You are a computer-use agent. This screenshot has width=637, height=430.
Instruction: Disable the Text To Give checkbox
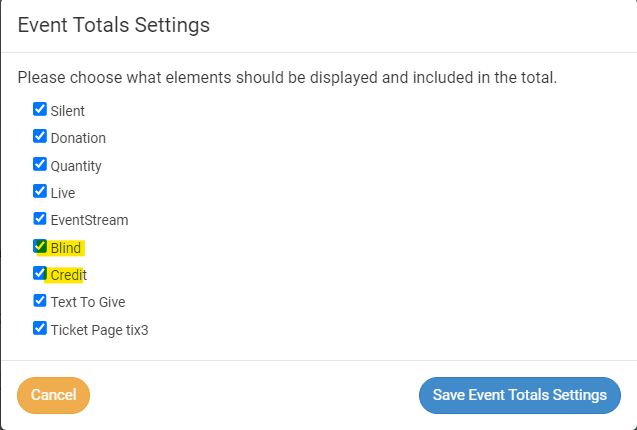point(40,300)
